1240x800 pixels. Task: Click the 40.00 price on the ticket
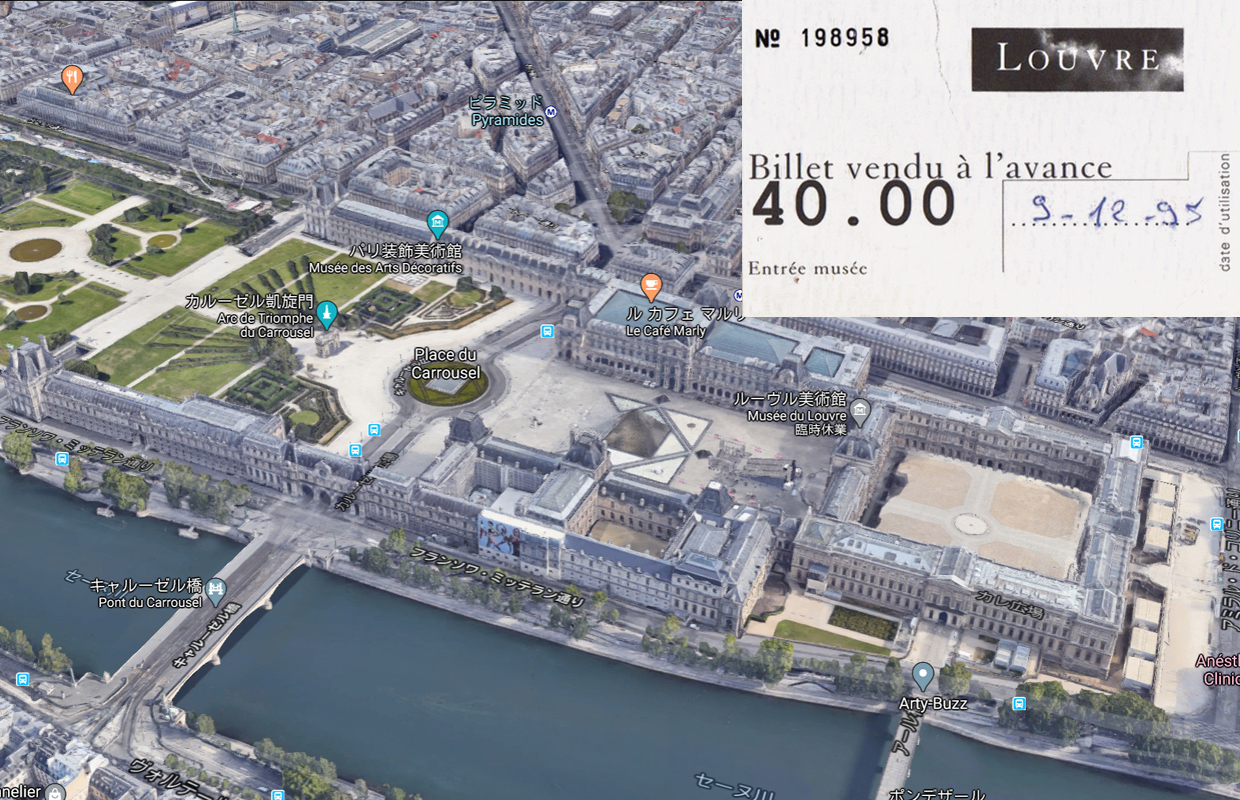[853, 206]
